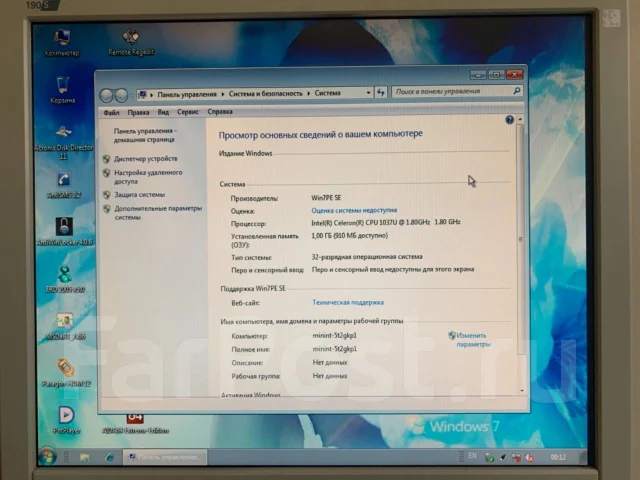640x480 pixels.
Task: Open the Компьютер desktop icon
Action: (62, 42)
